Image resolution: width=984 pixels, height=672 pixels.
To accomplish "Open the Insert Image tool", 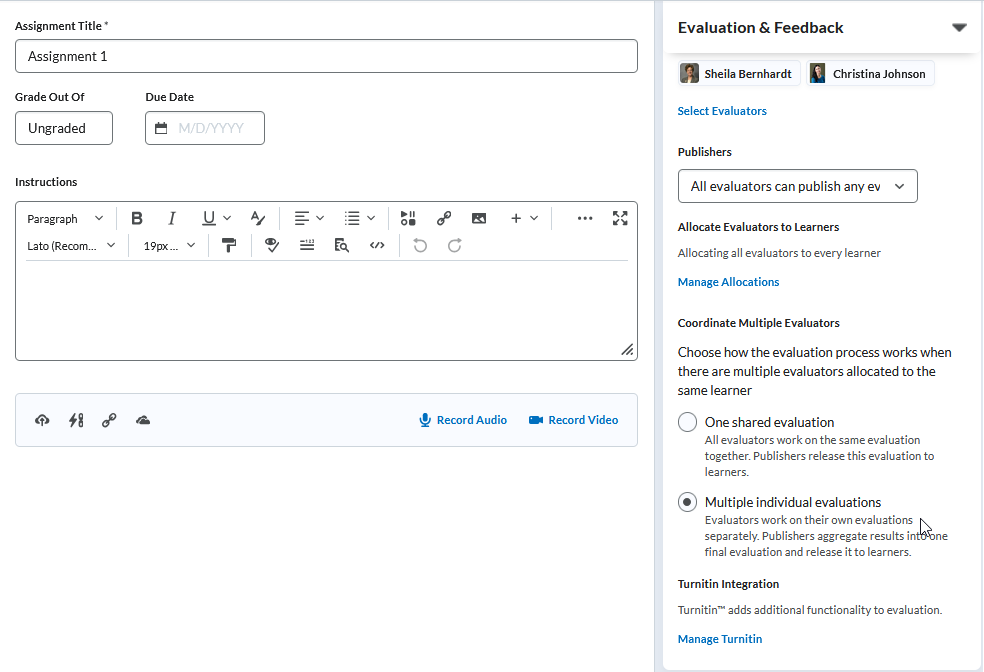I will (479, 218).
